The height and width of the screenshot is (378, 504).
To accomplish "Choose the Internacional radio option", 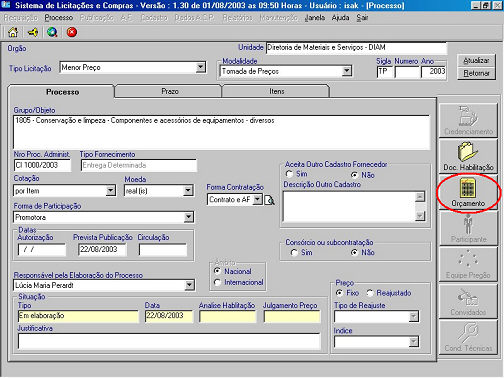I will (x=217, y=282).
